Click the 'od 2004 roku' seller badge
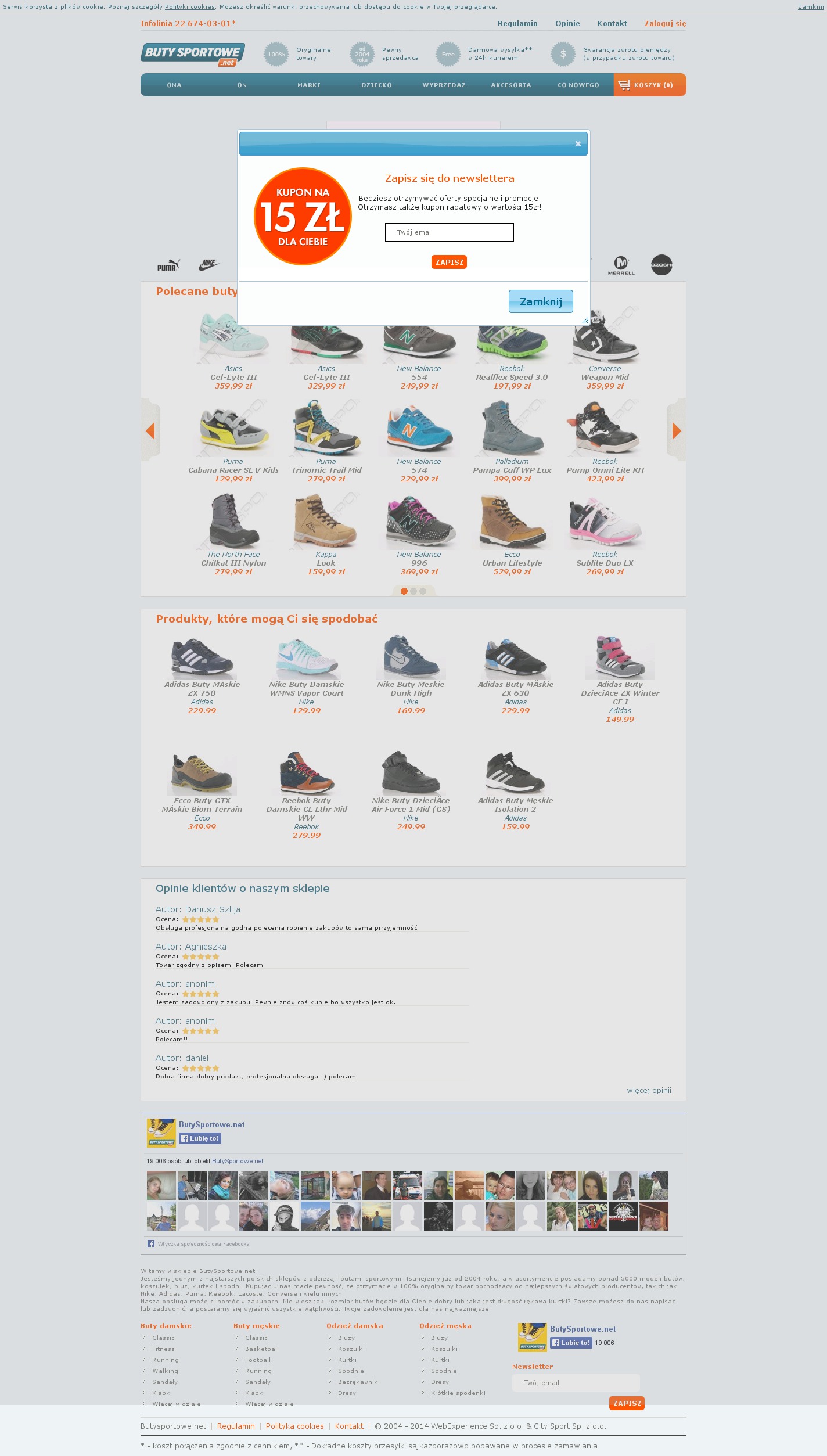 (362, 54)
